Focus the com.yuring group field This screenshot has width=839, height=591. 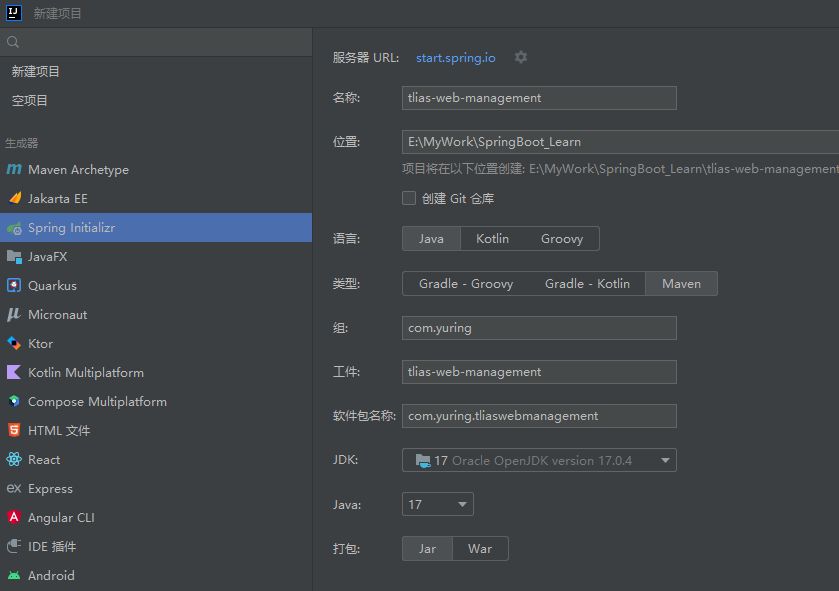539,328
